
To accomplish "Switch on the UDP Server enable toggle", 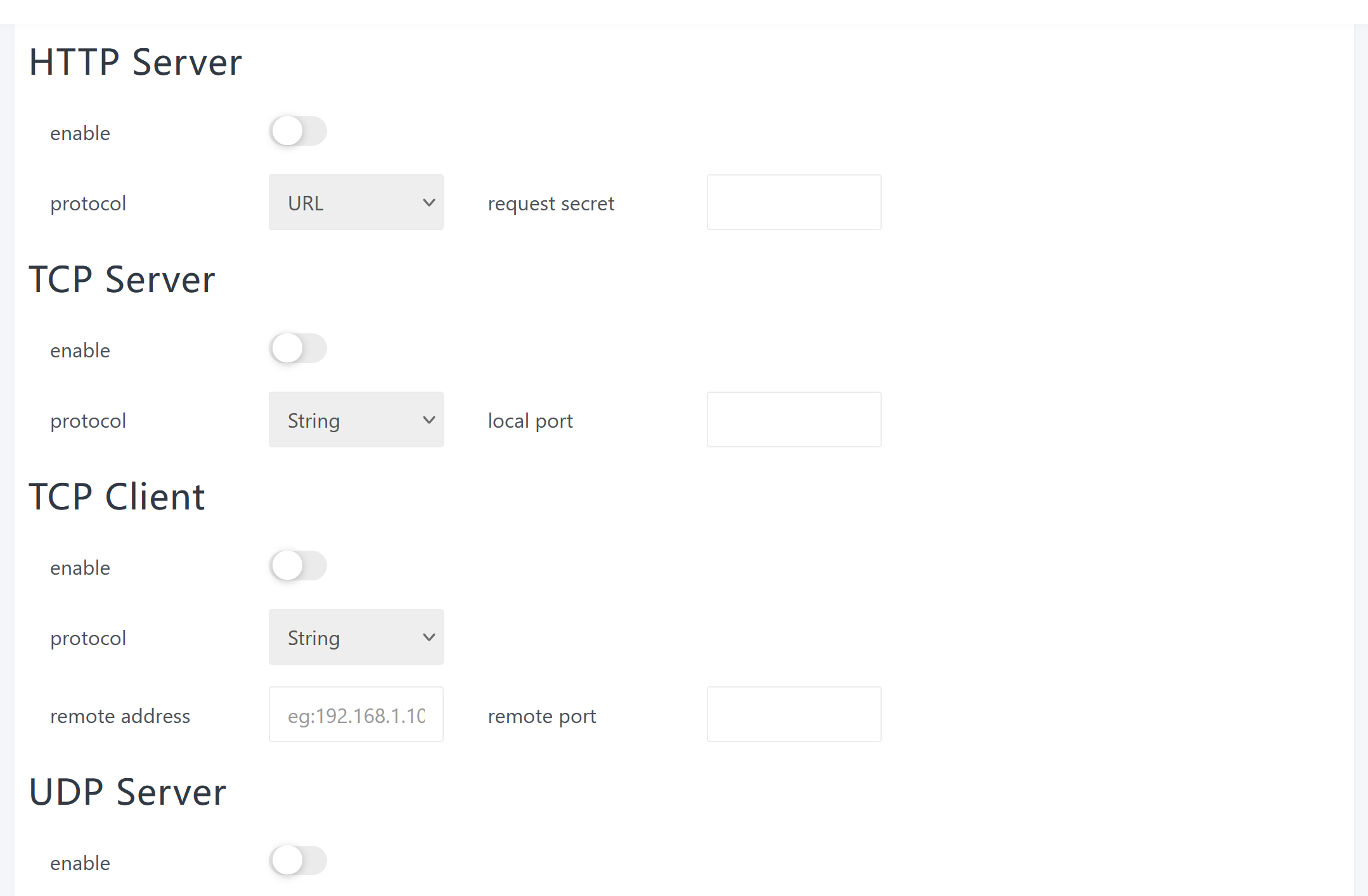I will pos(297,861).
